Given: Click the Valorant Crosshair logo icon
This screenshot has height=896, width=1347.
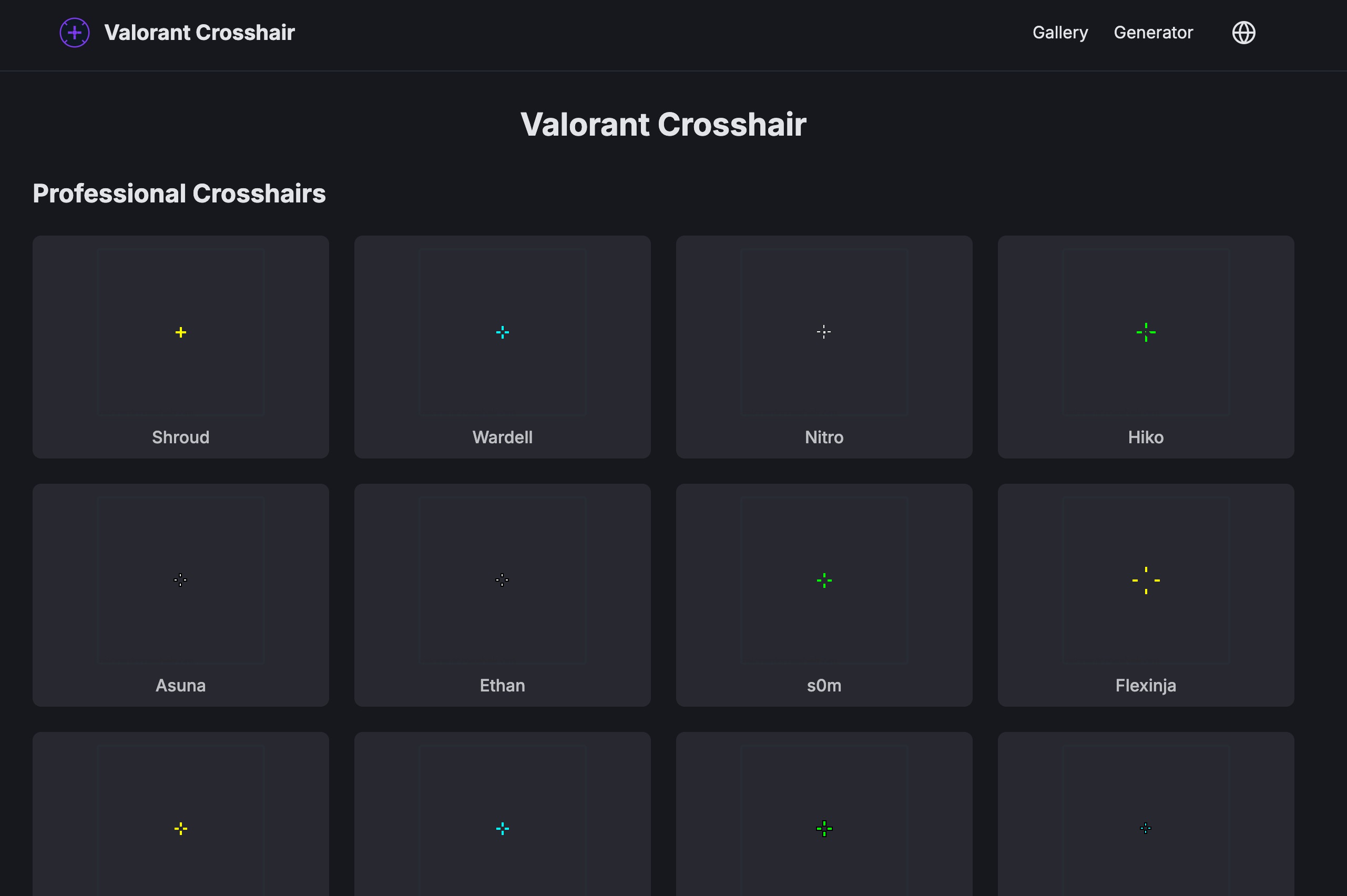Looking at the screenshot, I should coord(74,33).
